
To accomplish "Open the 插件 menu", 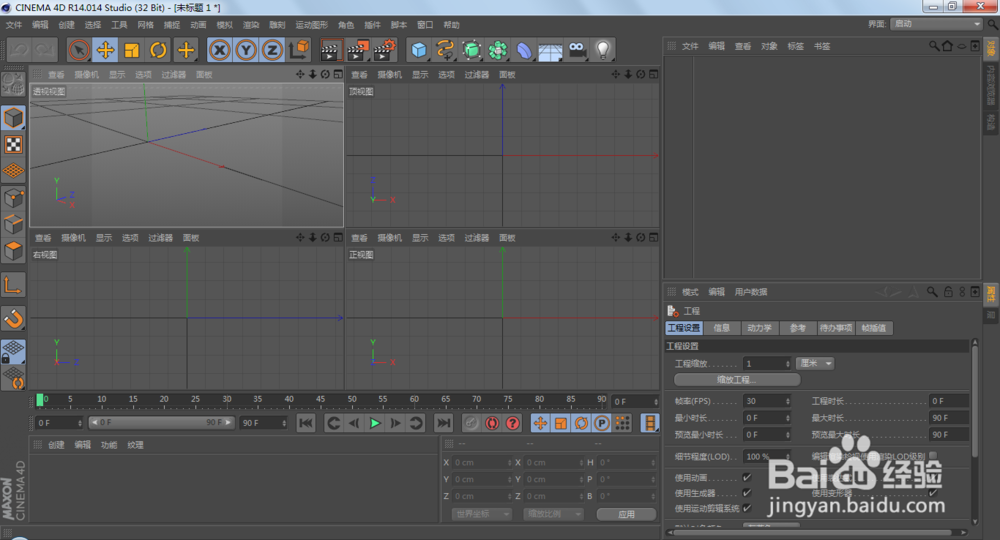I will (372, 25).
